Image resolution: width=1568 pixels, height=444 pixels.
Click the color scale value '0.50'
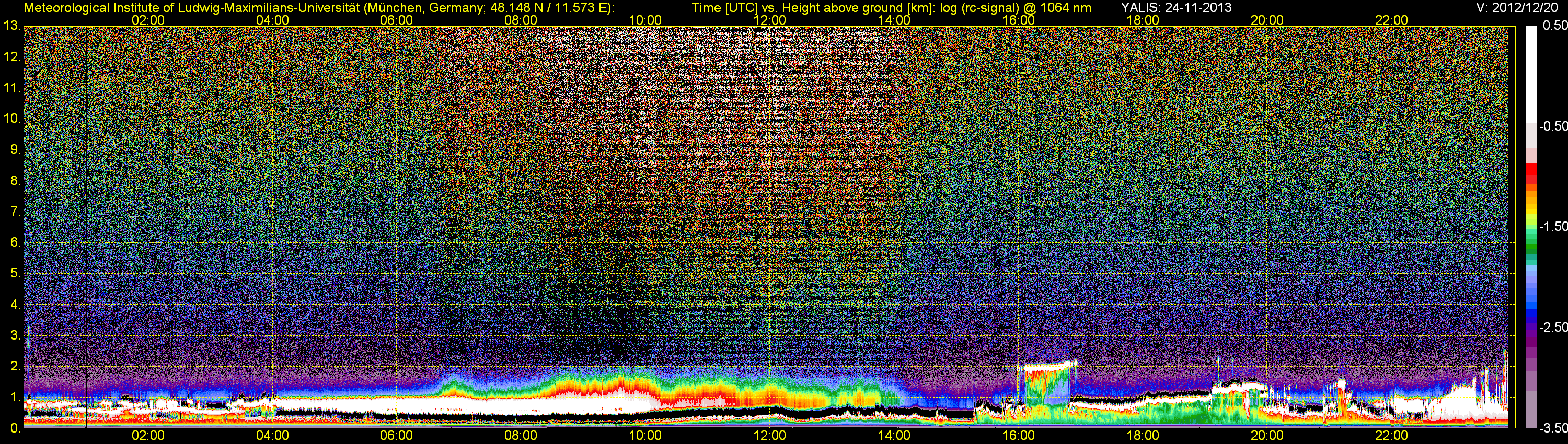(x=1554, y=26)
